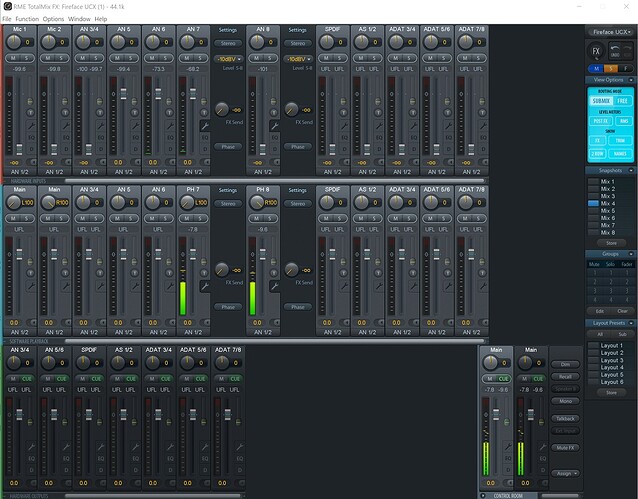Toggle global Solo master S button

click(x=611, y=68)
